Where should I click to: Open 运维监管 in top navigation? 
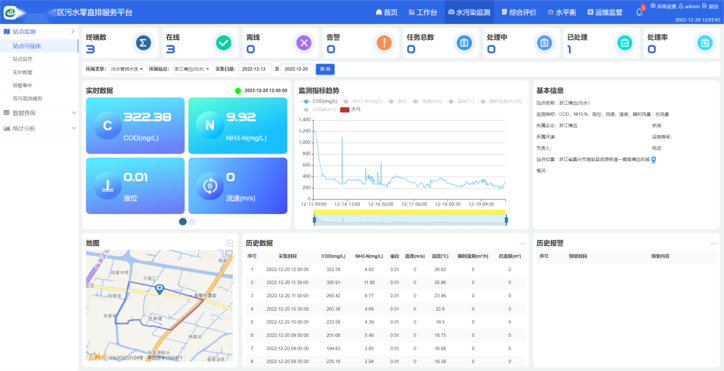click(605, 12)
